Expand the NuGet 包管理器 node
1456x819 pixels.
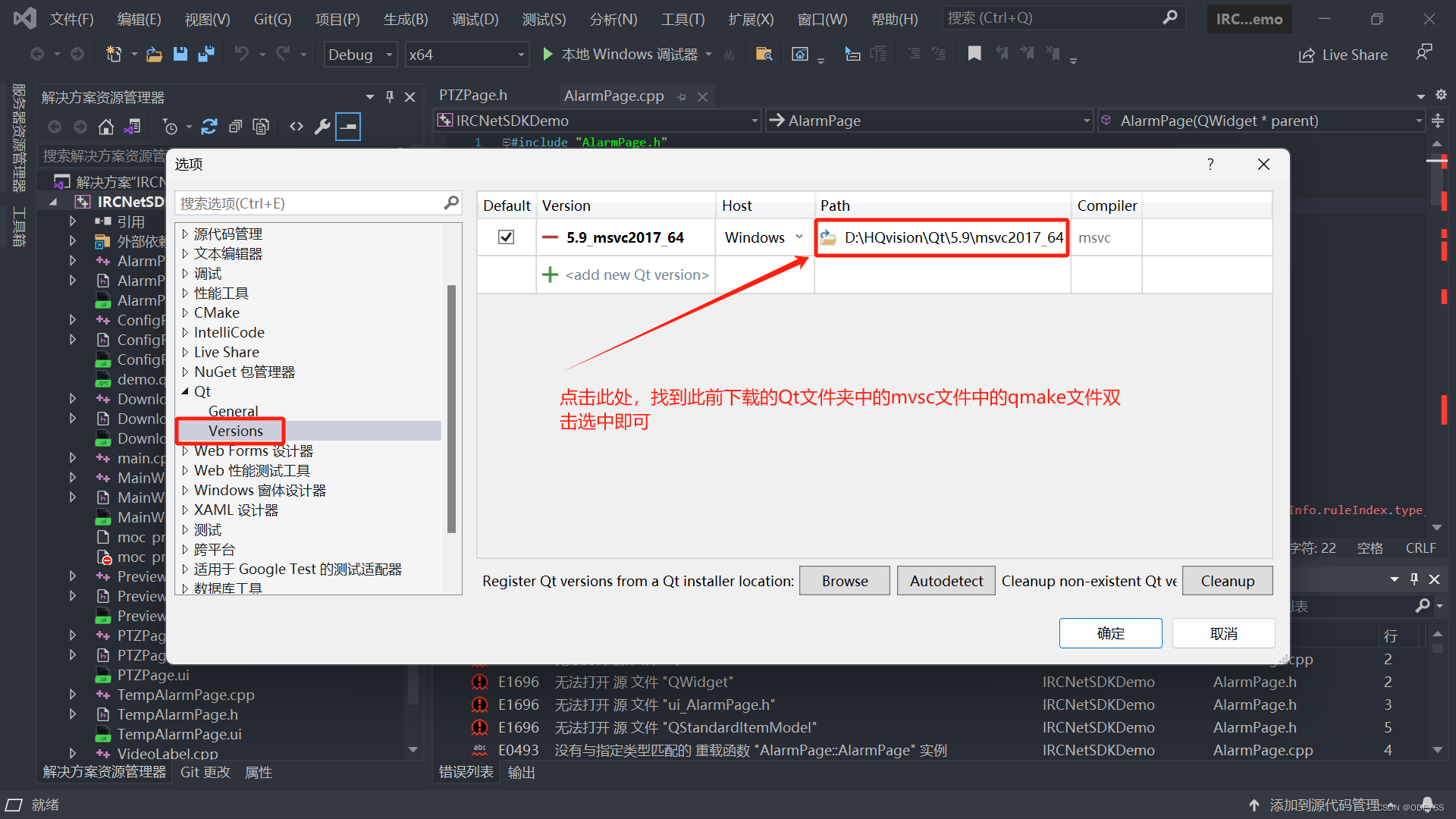click(x=185, y=372)
